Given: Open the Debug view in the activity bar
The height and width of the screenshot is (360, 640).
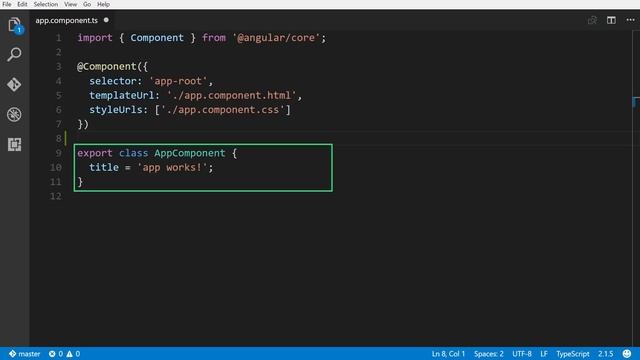Looking at the screenshot, I should click(14, 114).
